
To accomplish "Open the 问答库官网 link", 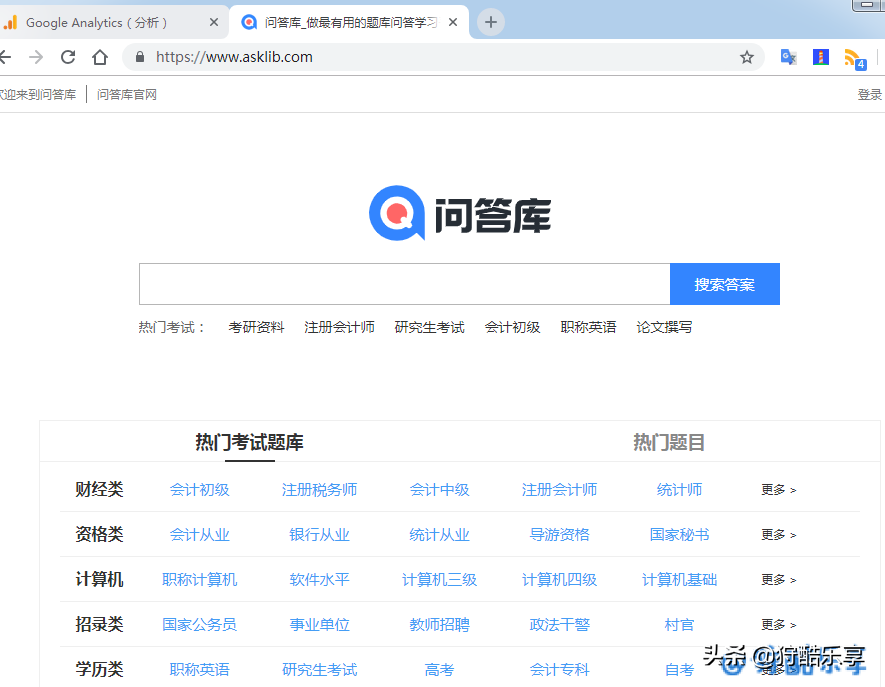I will click(x=127, y=94).
